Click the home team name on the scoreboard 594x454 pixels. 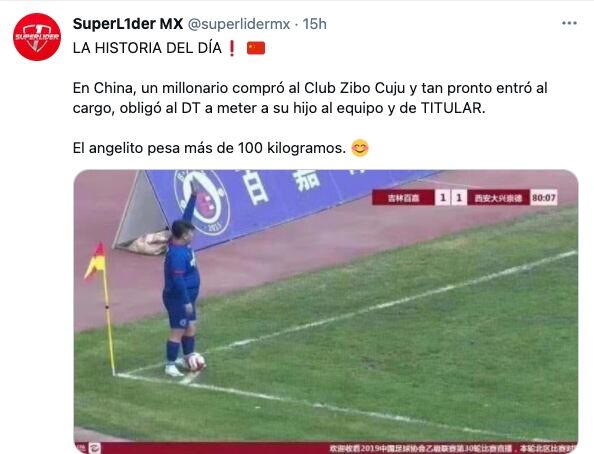point(403,198)
